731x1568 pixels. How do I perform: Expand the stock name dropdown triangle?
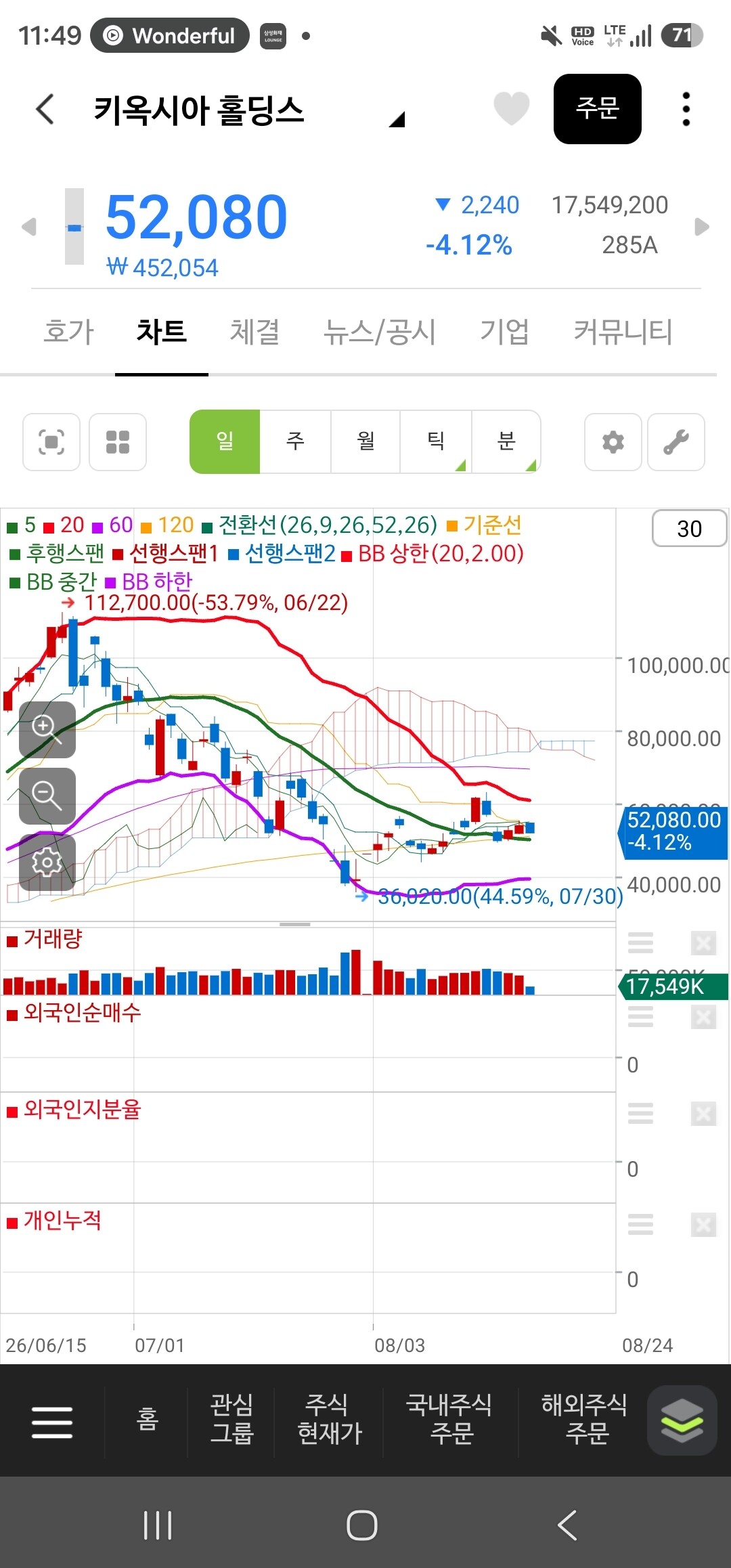click(397, 120)
